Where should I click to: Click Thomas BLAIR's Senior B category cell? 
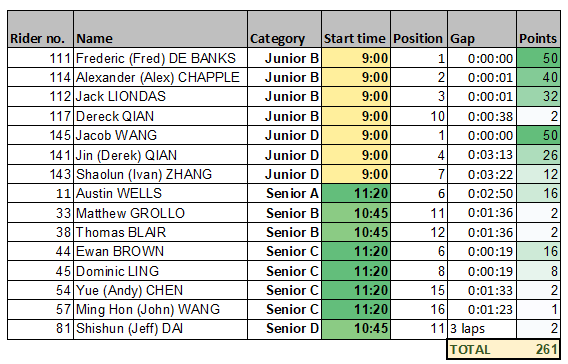285,232
